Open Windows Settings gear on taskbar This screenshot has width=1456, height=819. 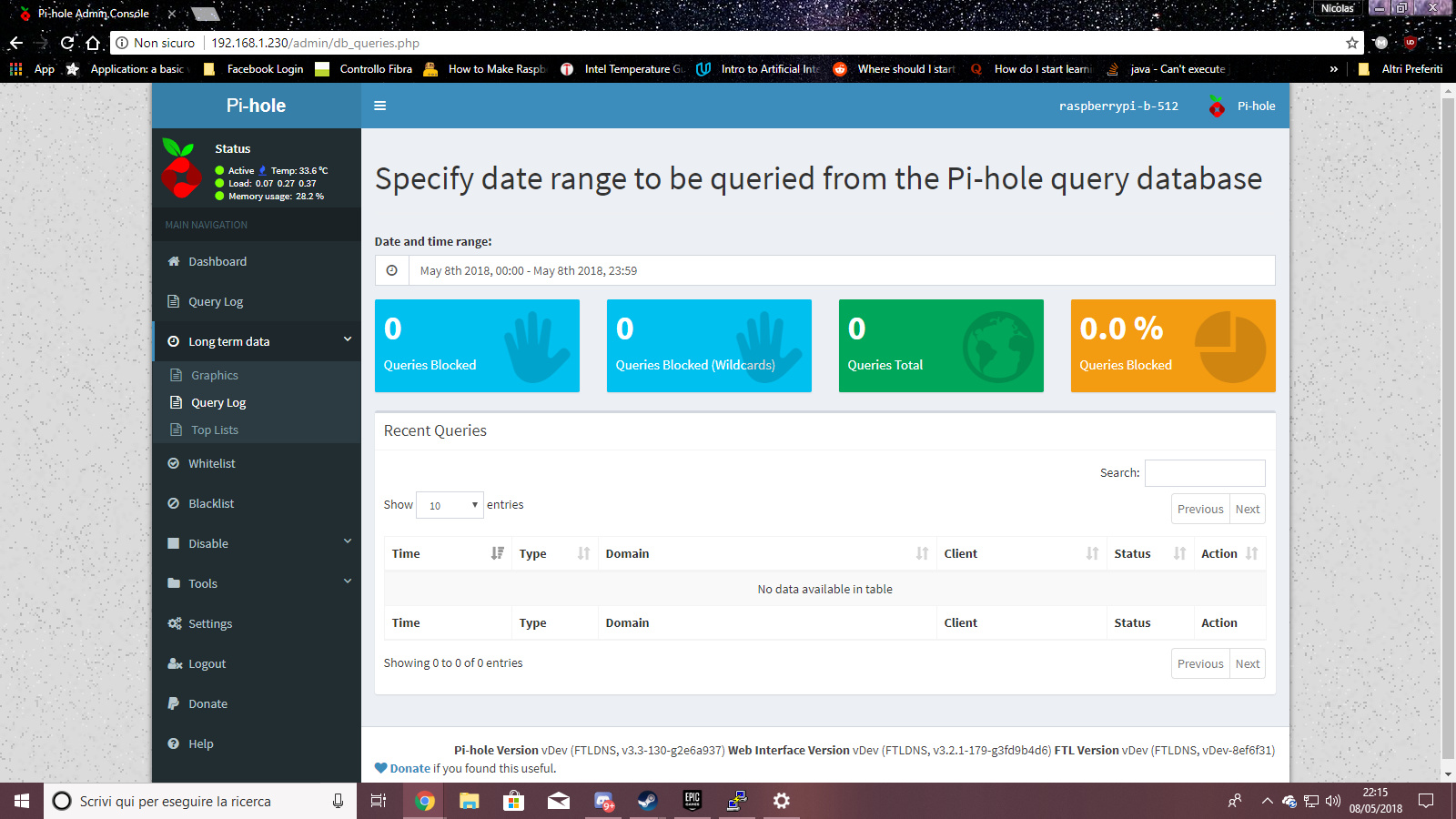point(781,801)
